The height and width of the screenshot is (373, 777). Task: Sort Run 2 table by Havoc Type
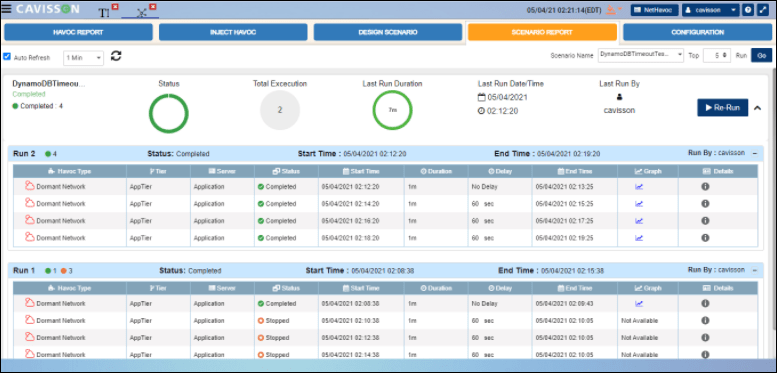click(69, 171)
